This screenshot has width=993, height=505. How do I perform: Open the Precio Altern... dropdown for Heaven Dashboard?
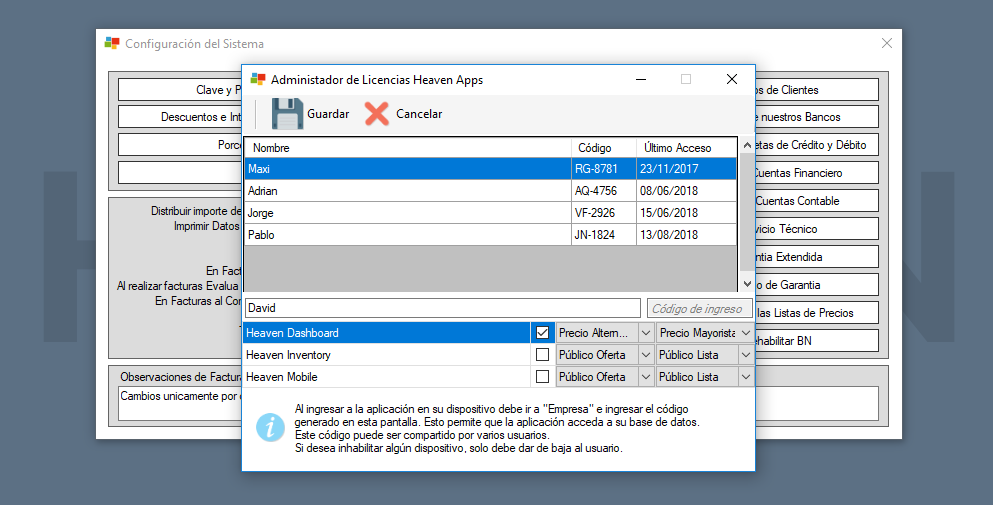click(604, 333)
